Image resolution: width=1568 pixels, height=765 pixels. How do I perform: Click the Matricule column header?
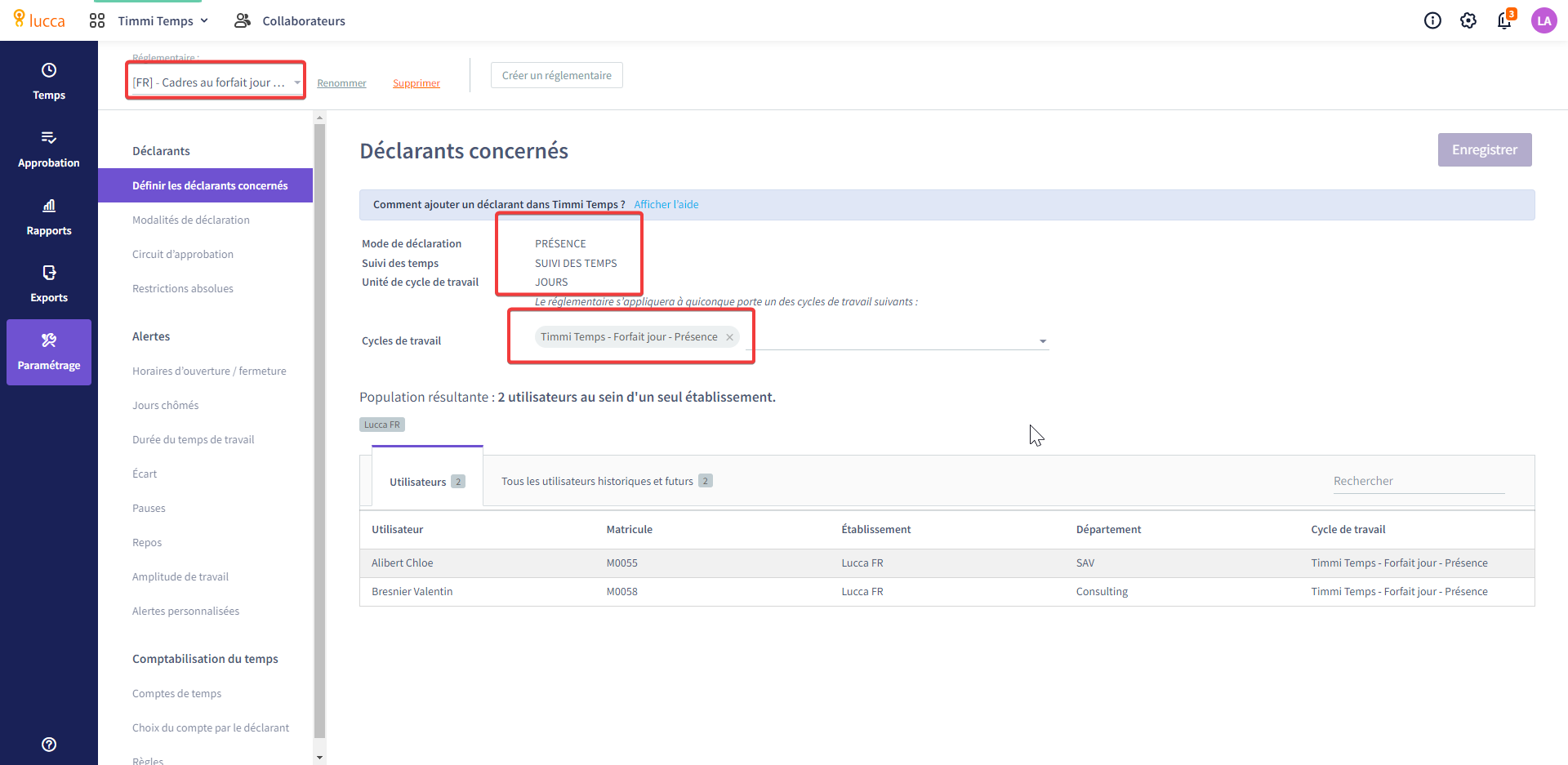tap(630, 529)
